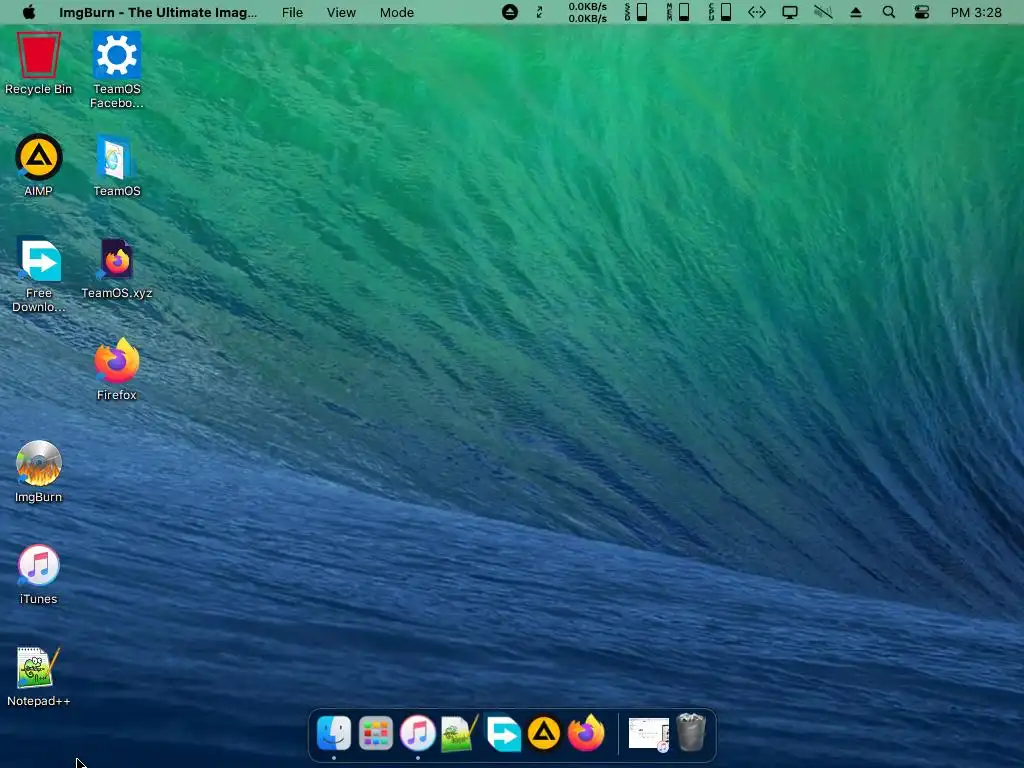1024x768 pixels.
Task: Select the Notepad++ desktop icon
Action: [x=37, y=667]
